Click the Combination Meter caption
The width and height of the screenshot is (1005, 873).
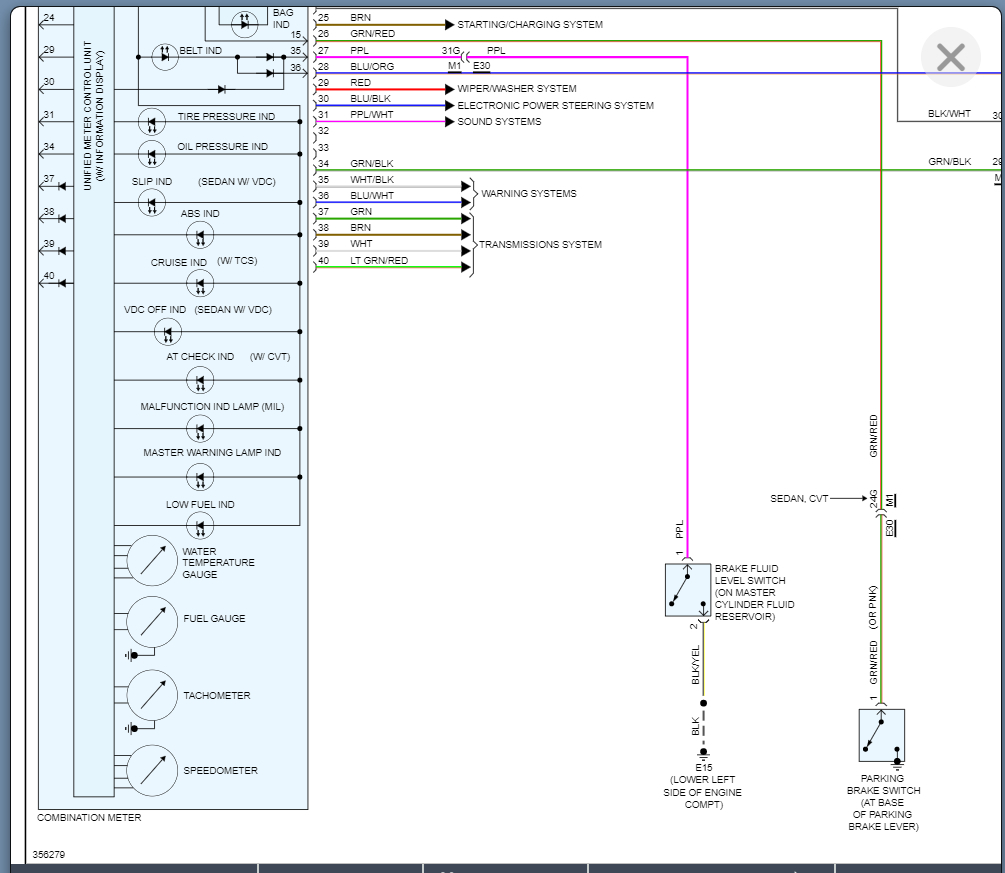tap(89, 818)
